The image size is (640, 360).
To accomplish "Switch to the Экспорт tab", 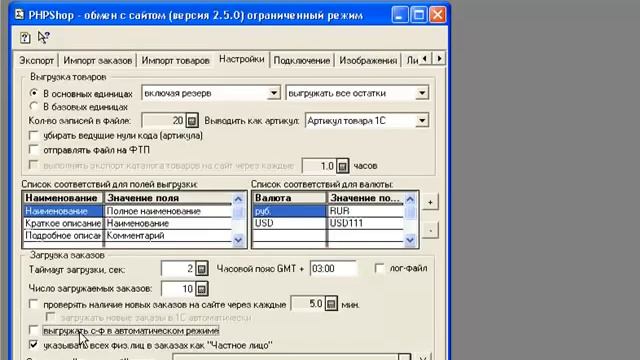I will 36,60.
